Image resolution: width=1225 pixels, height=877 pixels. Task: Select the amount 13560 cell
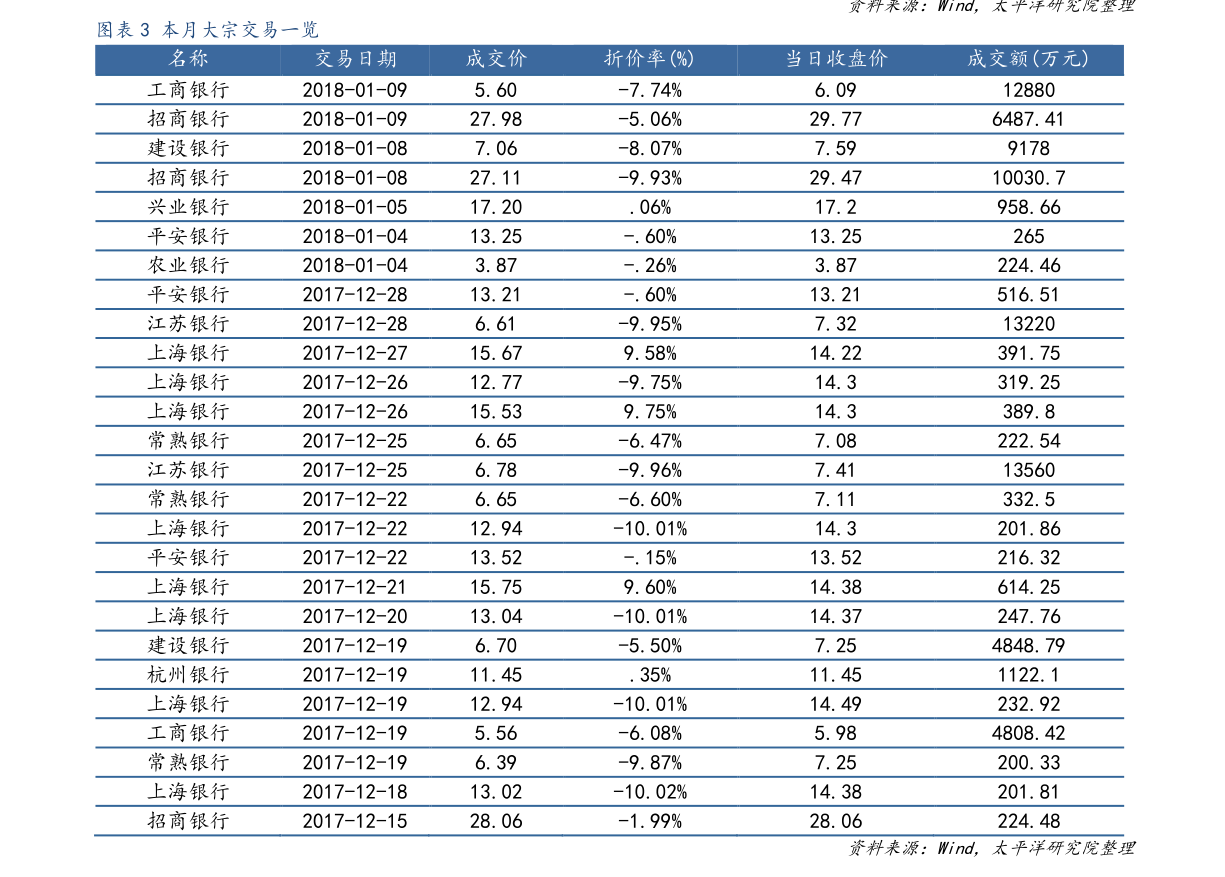point(1028,470)
